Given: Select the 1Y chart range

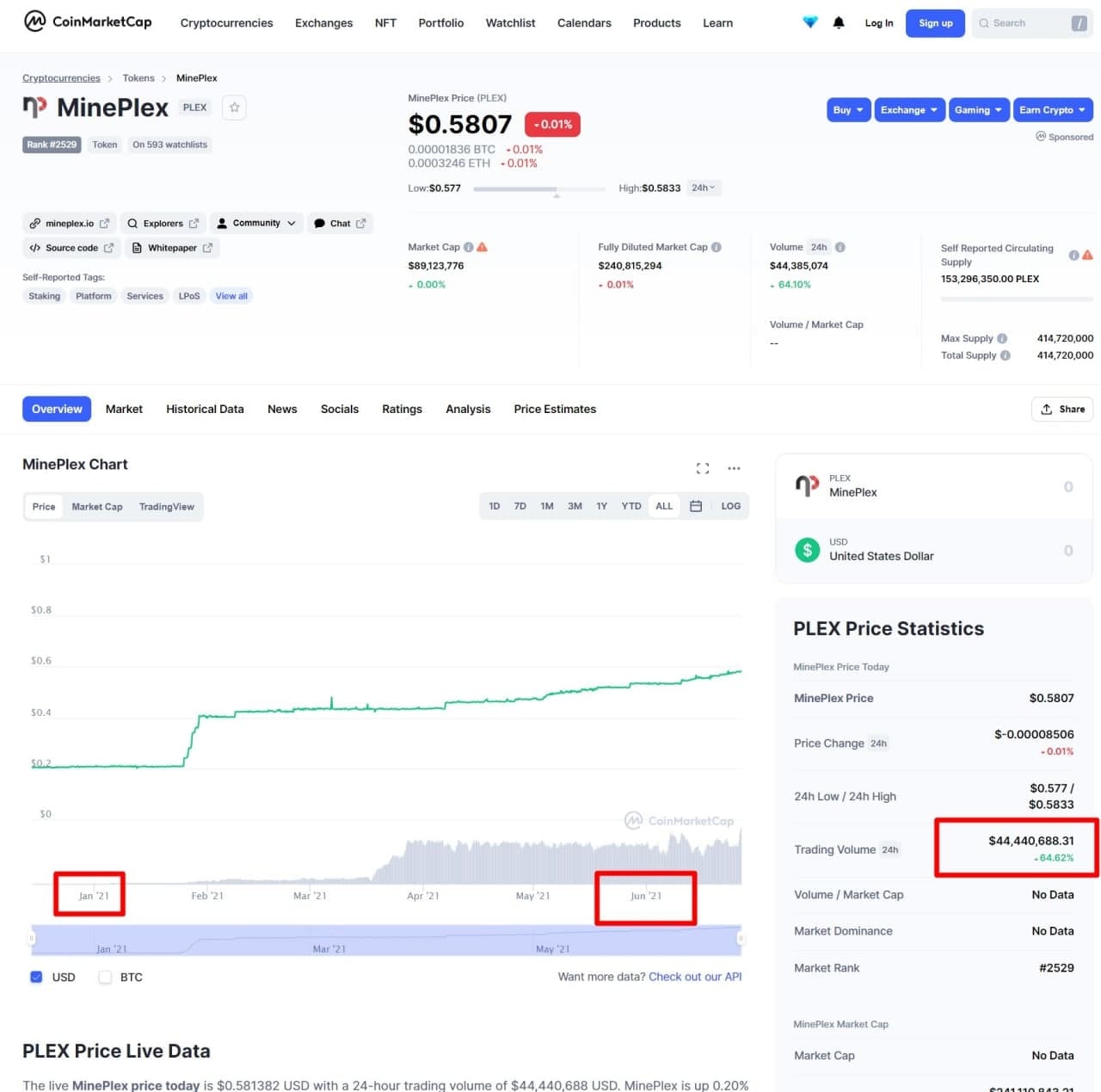Looking at the screenshot, I should point(602,506).
